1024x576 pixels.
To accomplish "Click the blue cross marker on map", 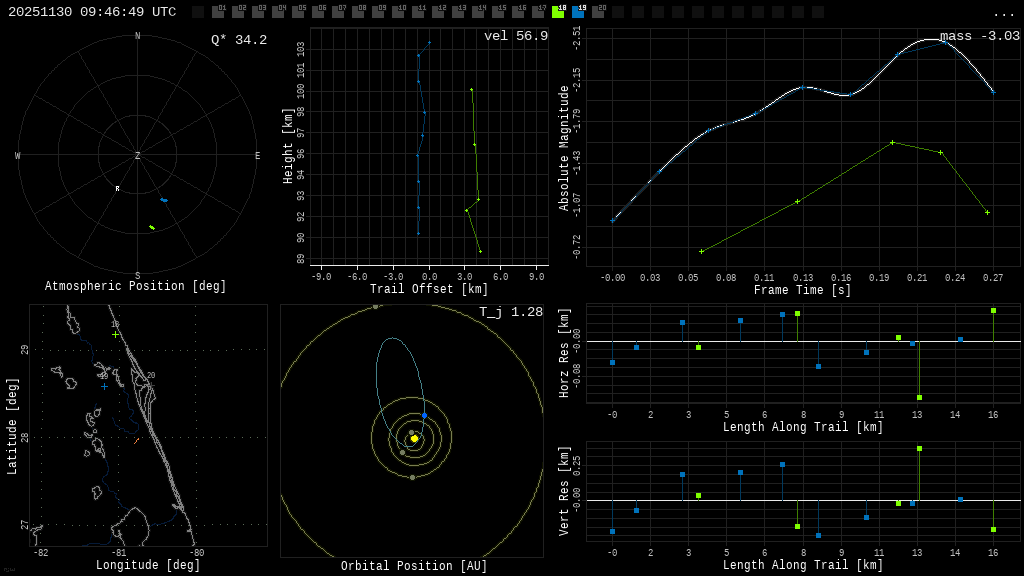I will pyautogui.click(x=104, y=386).
